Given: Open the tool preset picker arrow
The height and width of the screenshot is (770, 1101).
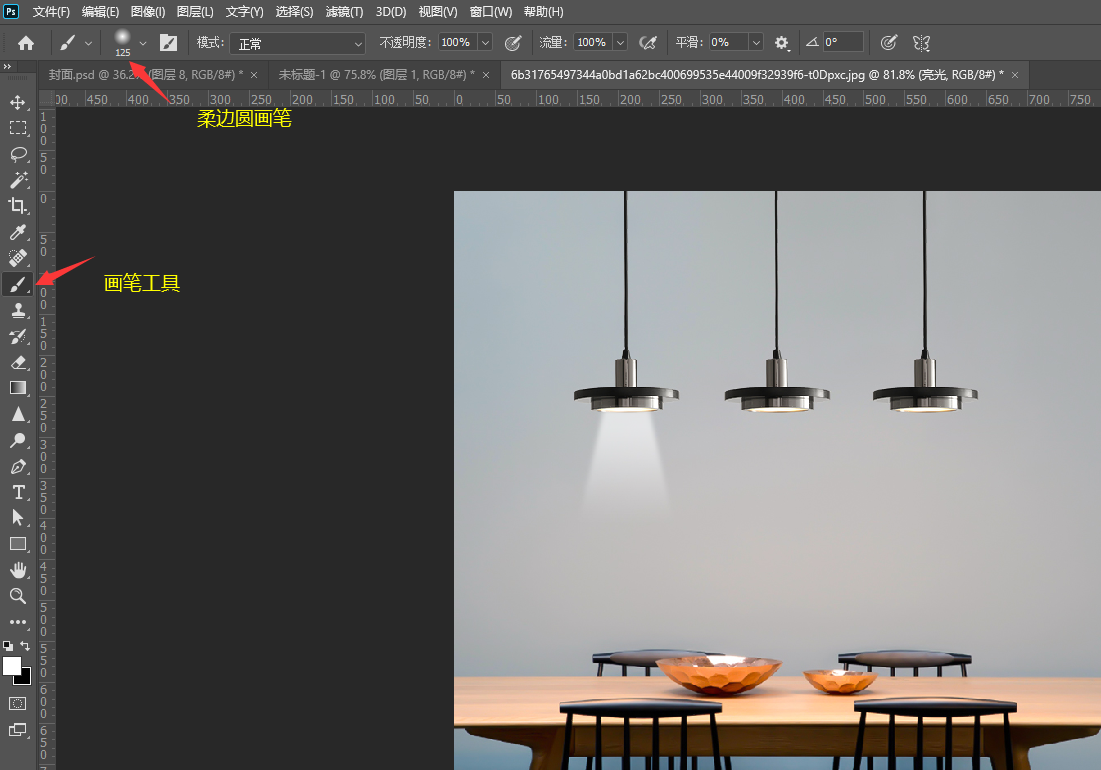Looking at the screenshot, I should [88, 44].
